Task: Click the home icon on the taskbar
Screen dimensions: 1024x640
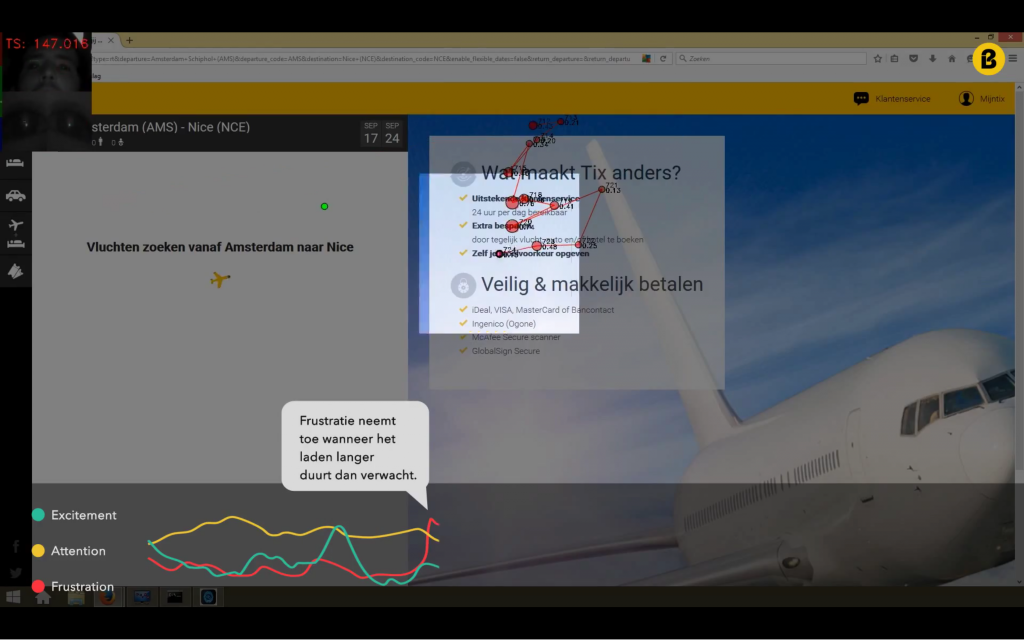Action: (44, 597)
